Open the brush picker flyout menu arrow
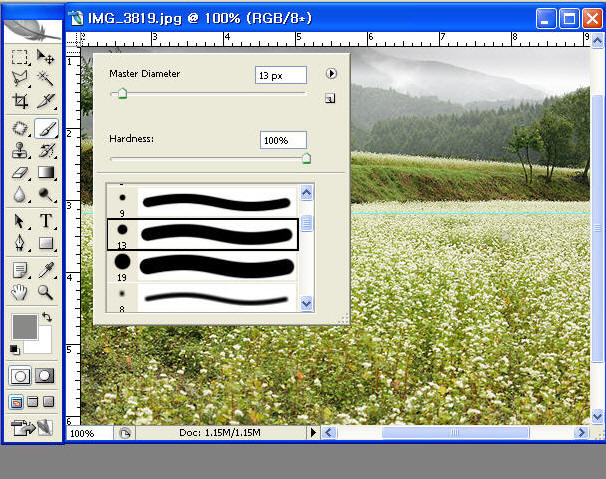606x479 pixels. point(331,73)
